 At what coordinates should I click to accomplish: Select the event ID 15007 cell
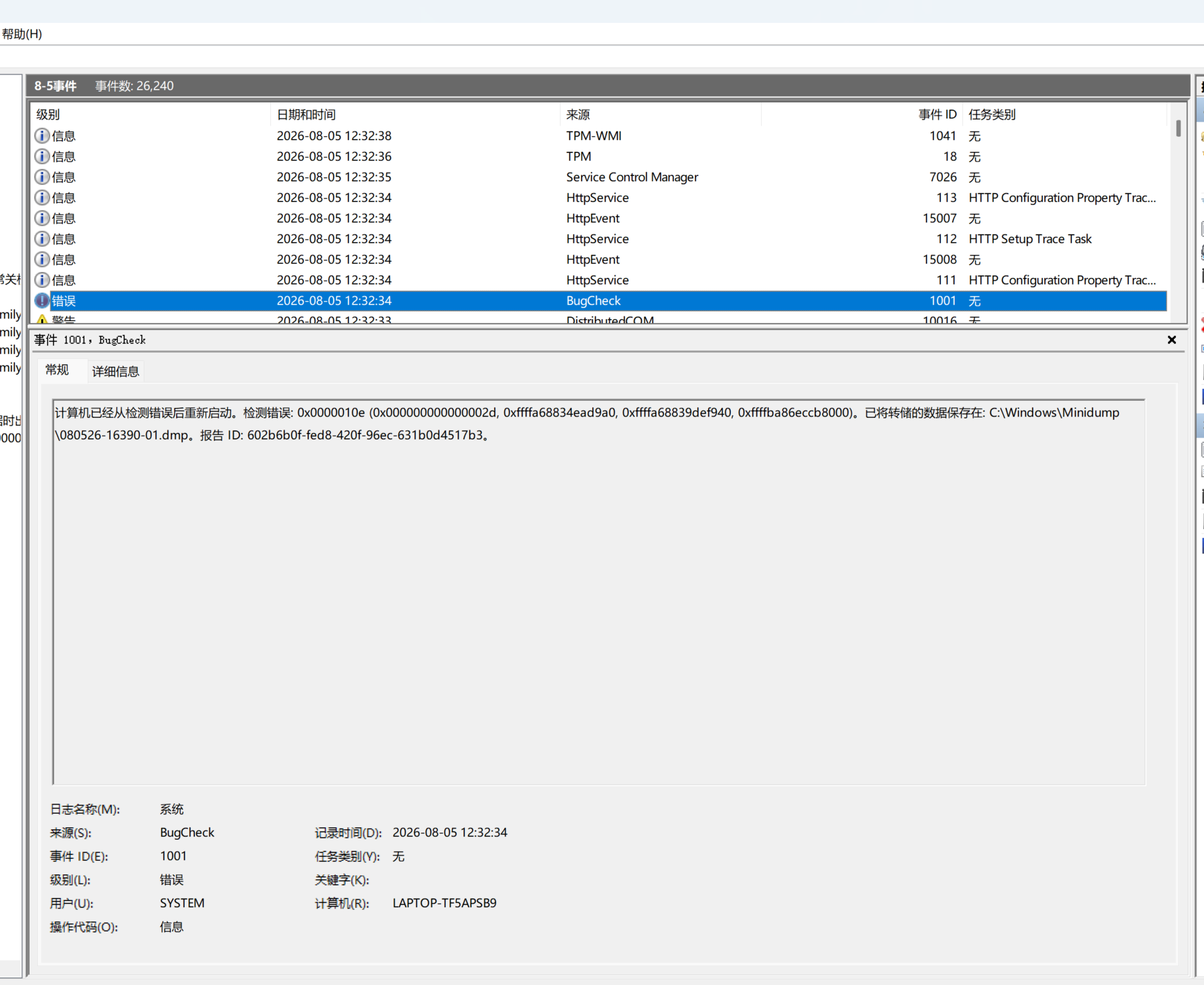click(940, 218)
